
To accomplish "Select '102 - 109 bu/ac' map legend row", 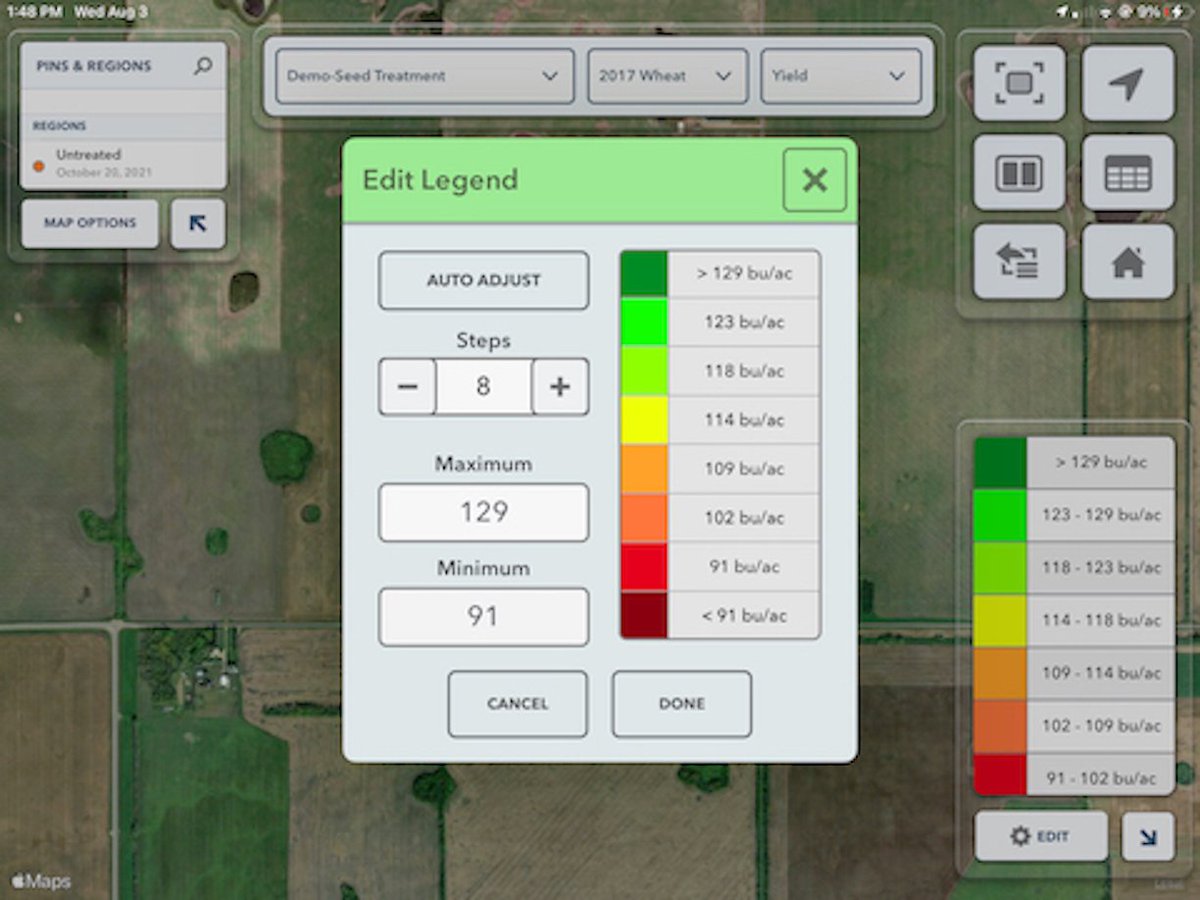I will click(x=1074, y=726).
